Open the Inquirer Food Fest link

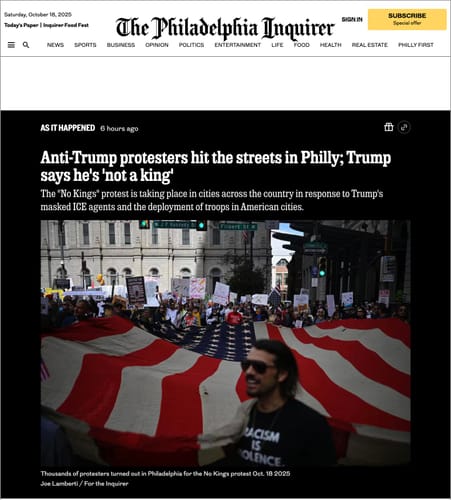click(x=66, y=25)
